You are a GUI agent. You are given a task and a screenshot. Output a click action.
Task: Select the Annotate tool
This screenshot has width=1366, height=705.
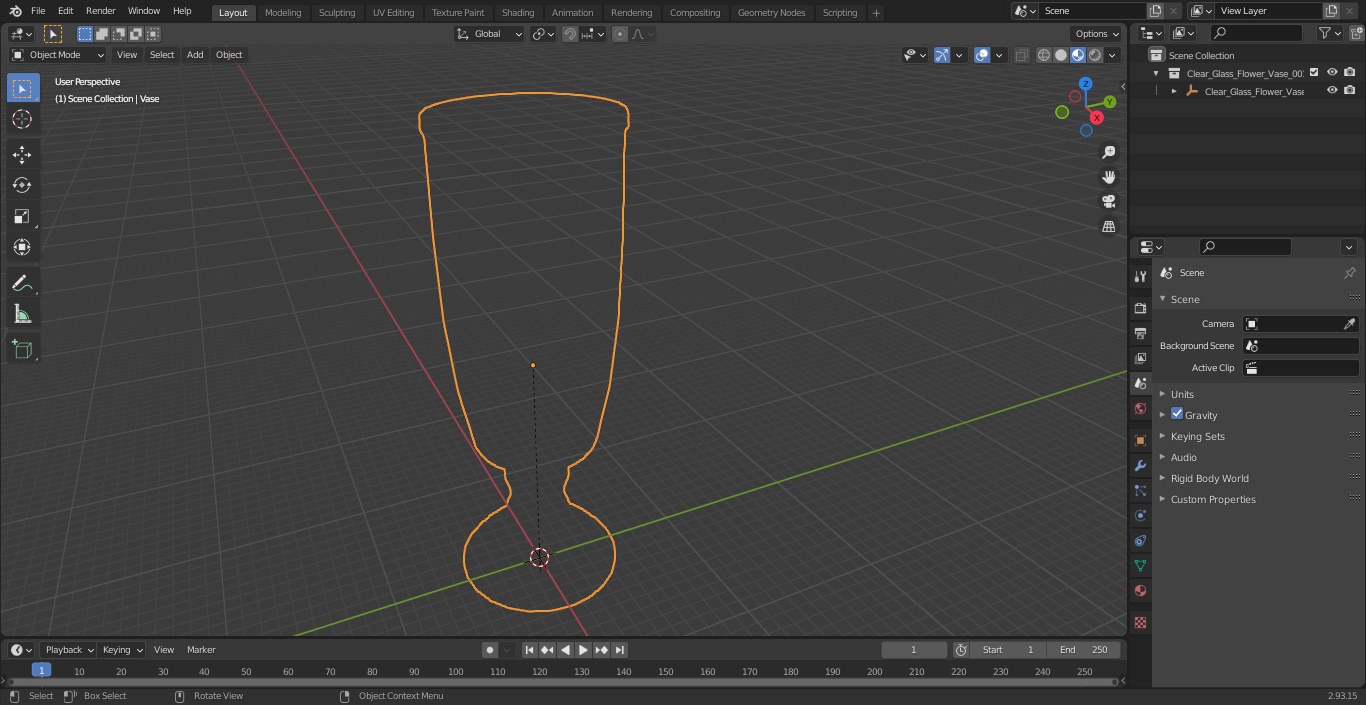[22, 284]
